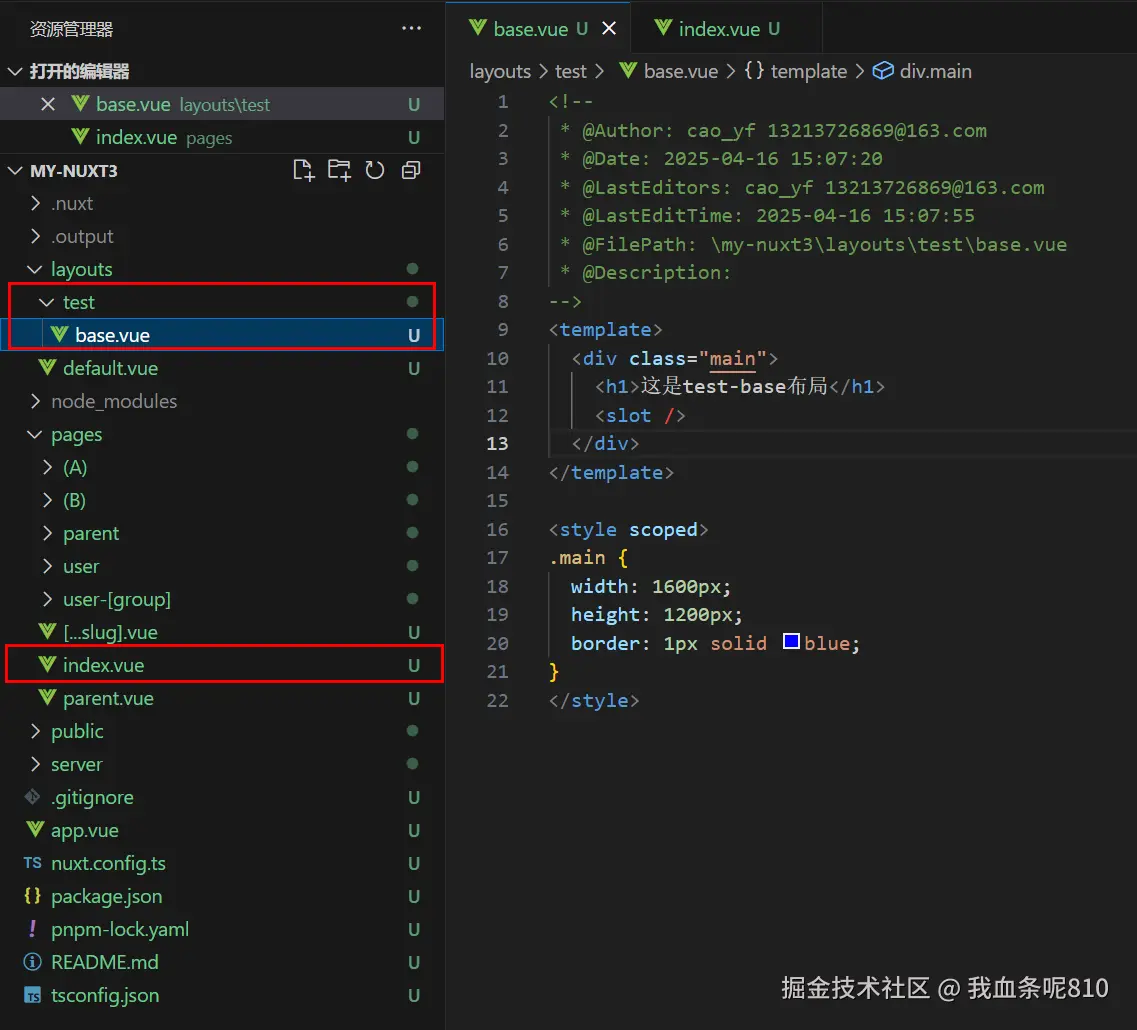Click the div.main breadcrumb symbol

coord(934,71)
